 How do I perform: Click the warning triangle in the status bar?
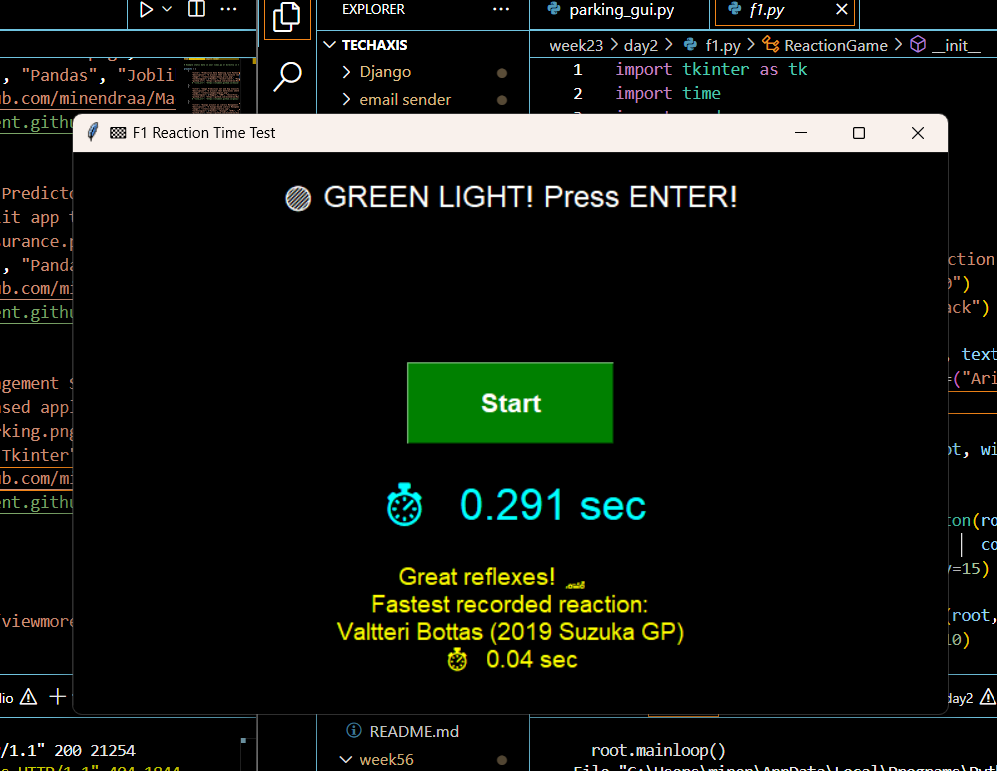point(28,696)
